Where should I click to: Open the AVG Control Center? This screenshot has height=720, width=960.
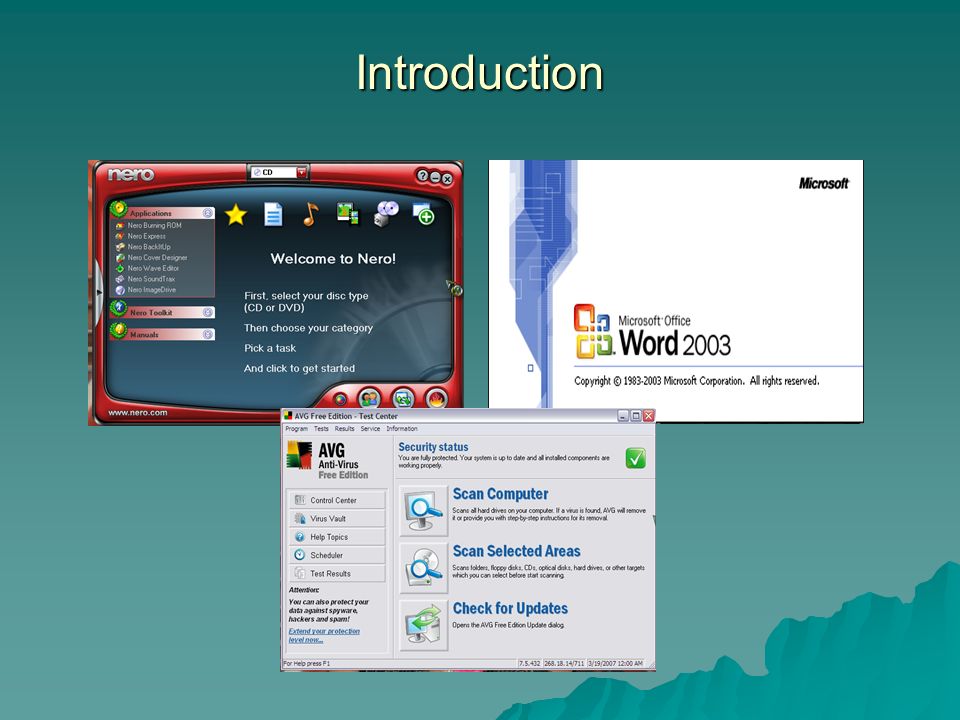pyautogui.click(x=337, y=500)
